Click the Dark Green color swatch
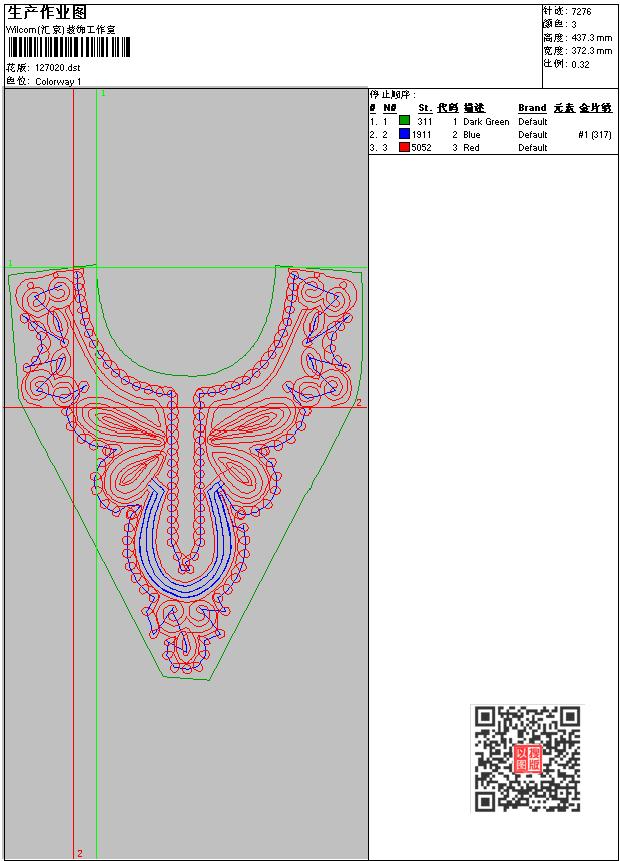This screenshot has height=861, width=620. click(x=404, y=120)
